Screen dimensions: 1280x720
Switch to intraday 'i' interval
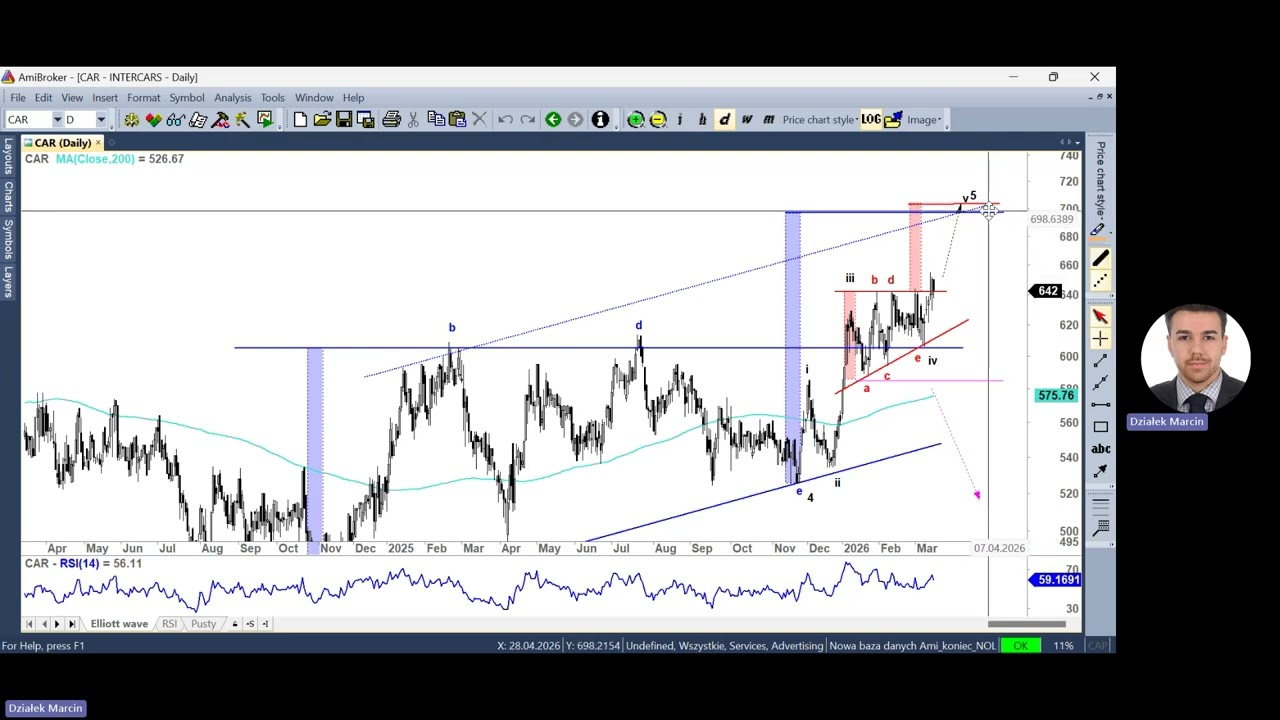(x=680, y=120)
